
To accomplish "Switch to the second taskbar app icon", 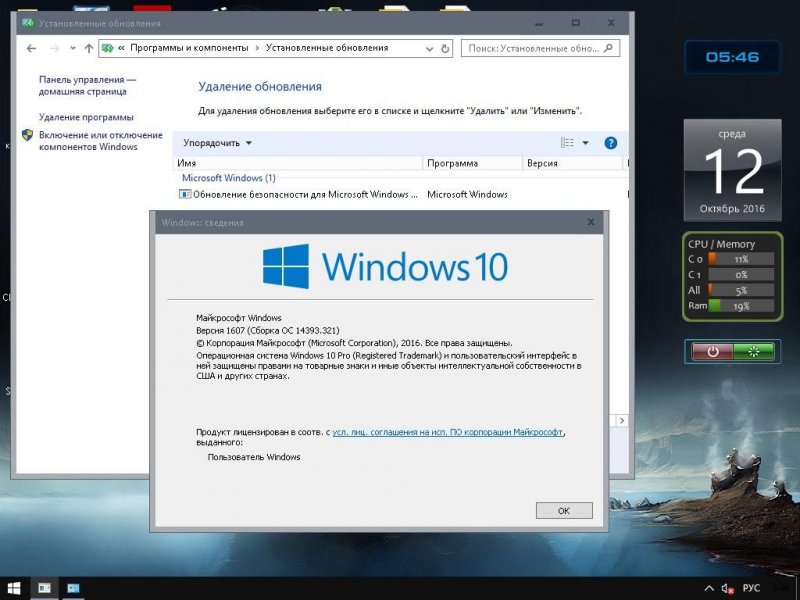I will (x=73, y=588).
